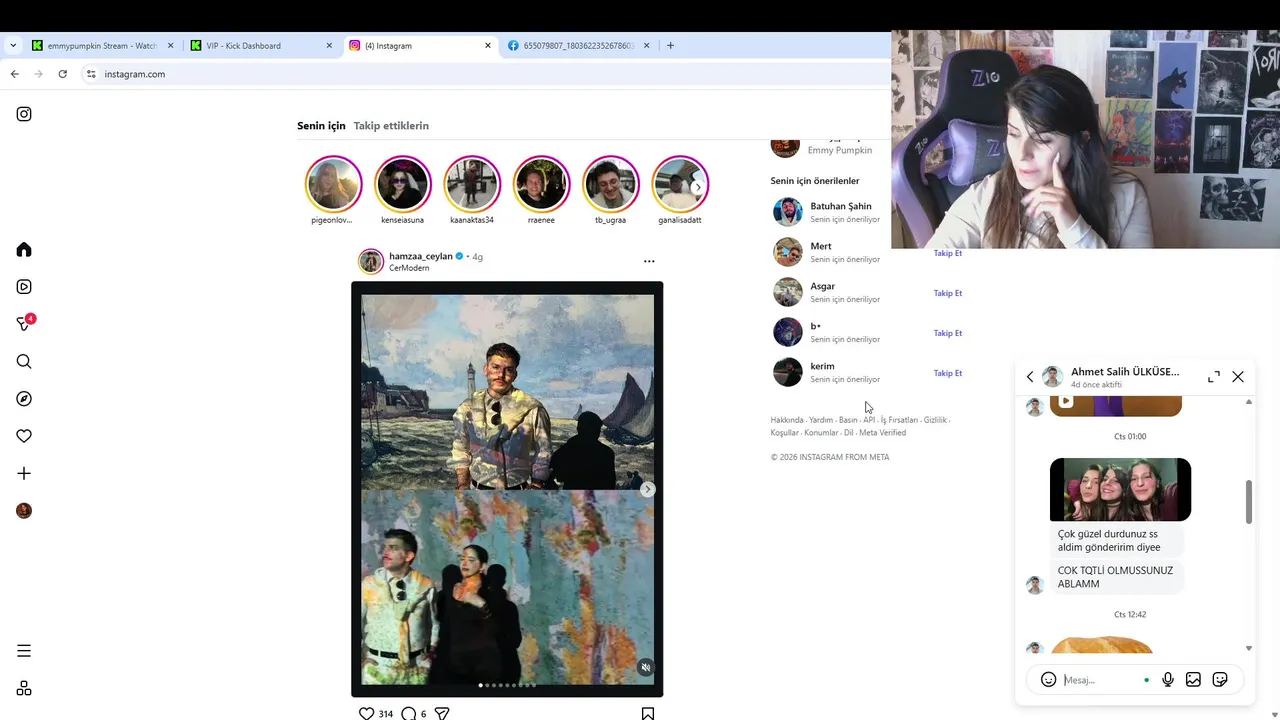This screenshot has height=720, width=1280.
Task: Open Messages icon with red badge
Action: point(25,323)
